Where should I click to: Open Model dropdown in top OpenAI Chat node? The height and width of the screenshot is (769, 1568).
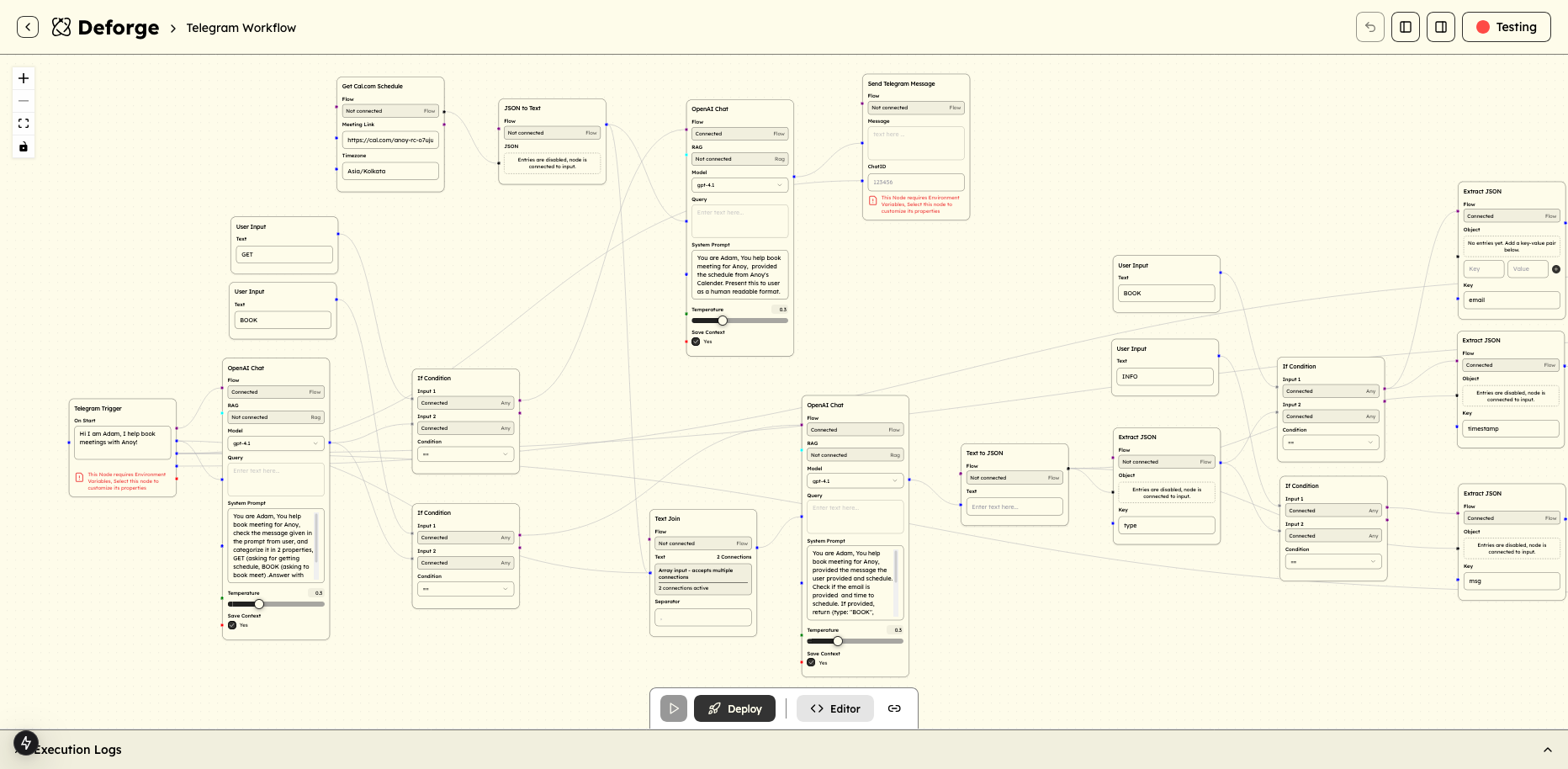pos(739,185)
